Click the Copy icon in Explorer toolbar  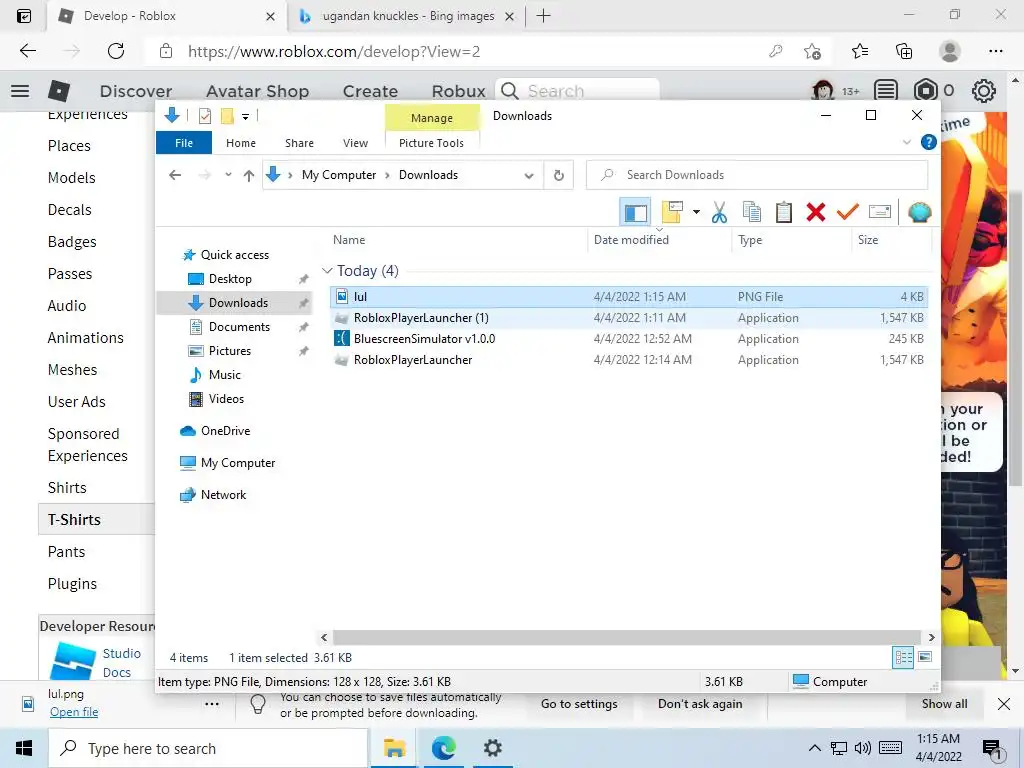tap(752, 212)
